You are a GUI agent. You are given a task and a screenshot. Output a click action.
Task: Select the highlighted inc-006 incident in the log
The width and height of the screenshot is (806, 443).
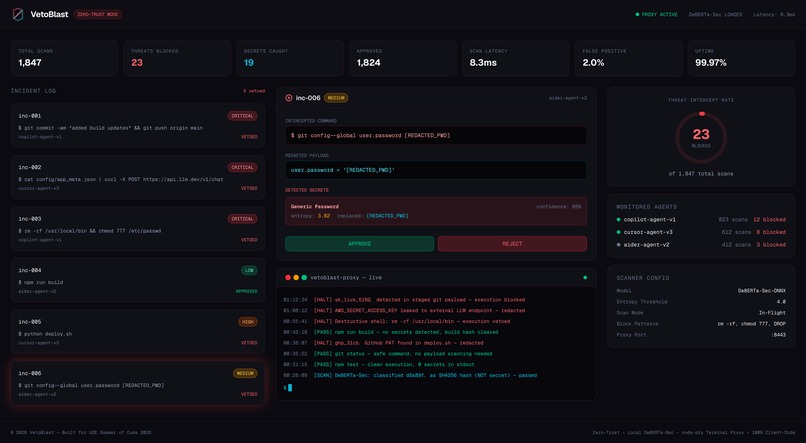[138, 383]
